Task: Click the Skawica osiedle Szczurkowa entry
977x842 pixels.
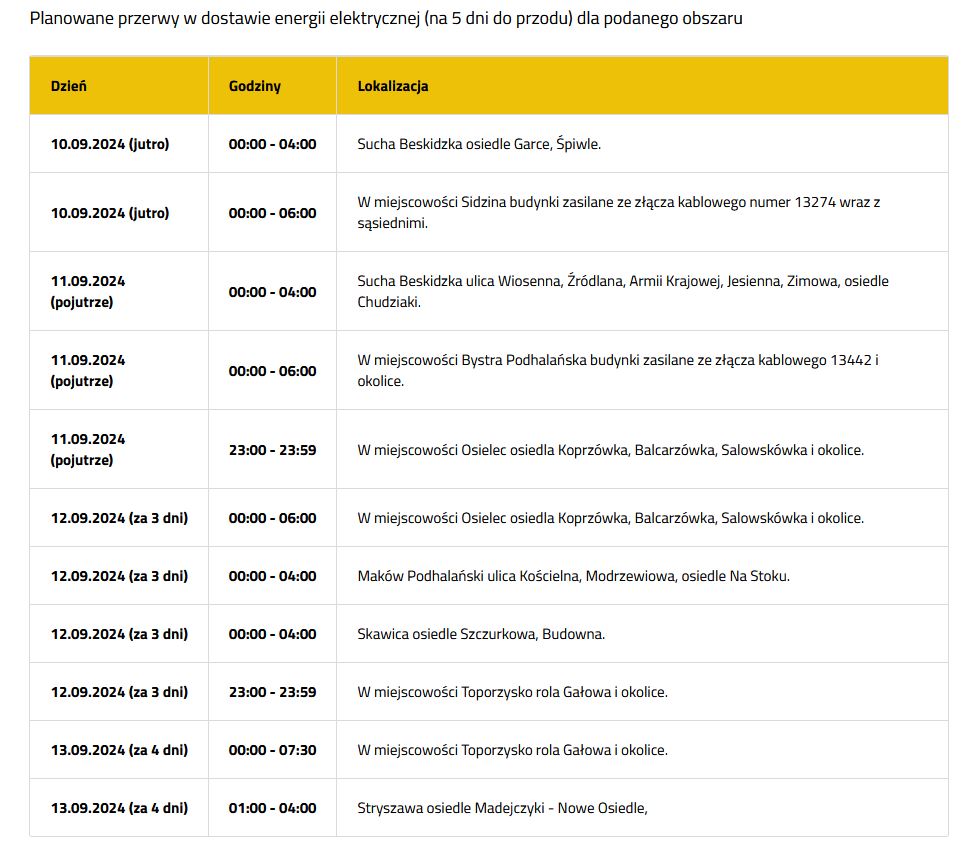Action: click(481, 634)
